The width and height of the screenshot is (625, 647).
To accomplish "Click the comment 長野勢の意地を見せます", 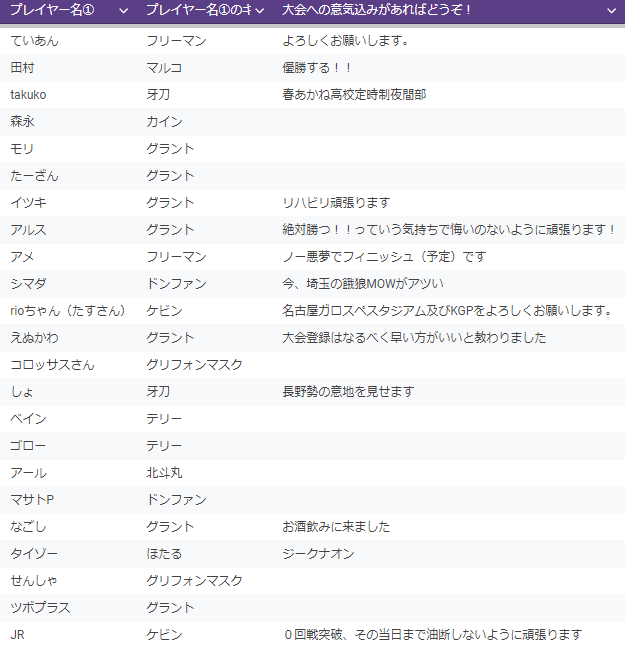I will 348,392.
